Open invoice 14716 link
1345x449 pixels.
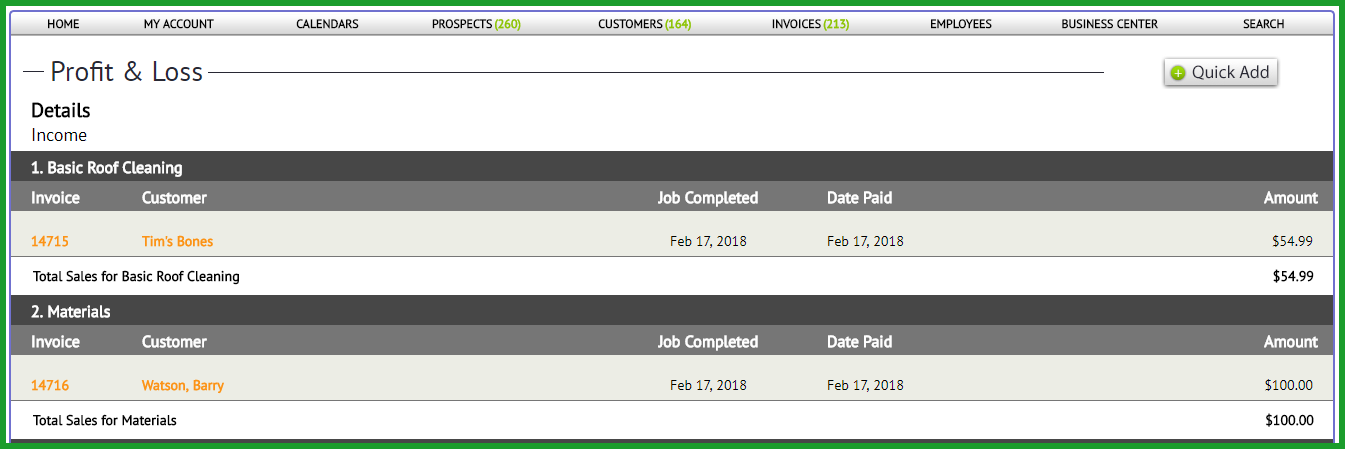coord(50,385)
